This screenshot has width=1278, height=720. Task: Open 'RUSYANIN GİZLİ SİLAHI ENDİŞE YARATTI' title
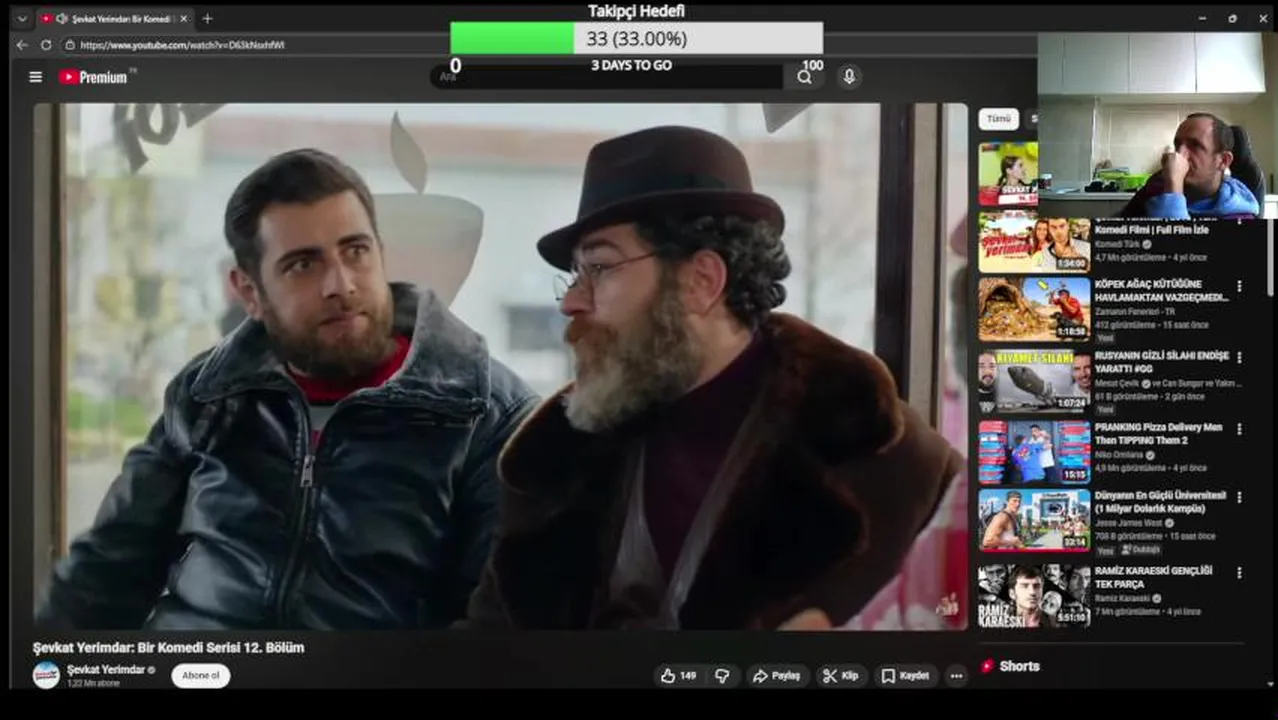[x=1162, y=362]
